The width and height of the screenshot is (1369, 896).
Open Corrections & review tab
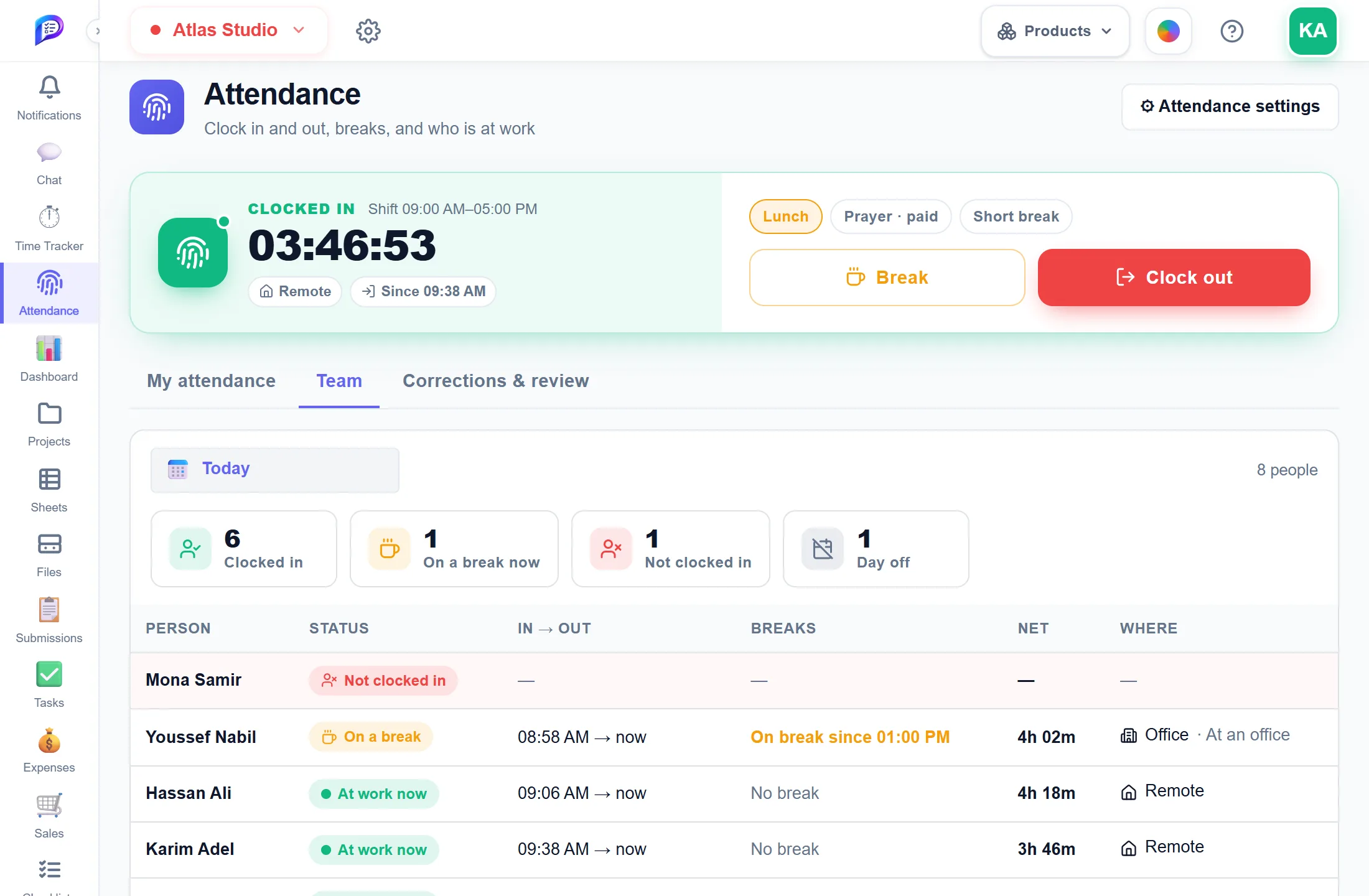coord(496,381)
